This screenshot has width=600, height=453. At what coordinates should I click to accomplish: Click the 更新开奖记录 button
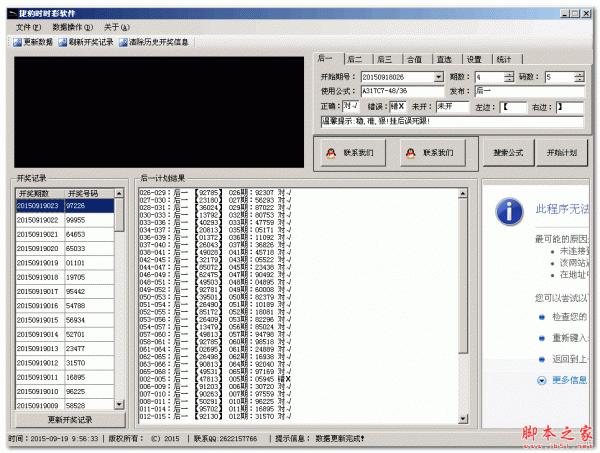click(x=70, y=420)
